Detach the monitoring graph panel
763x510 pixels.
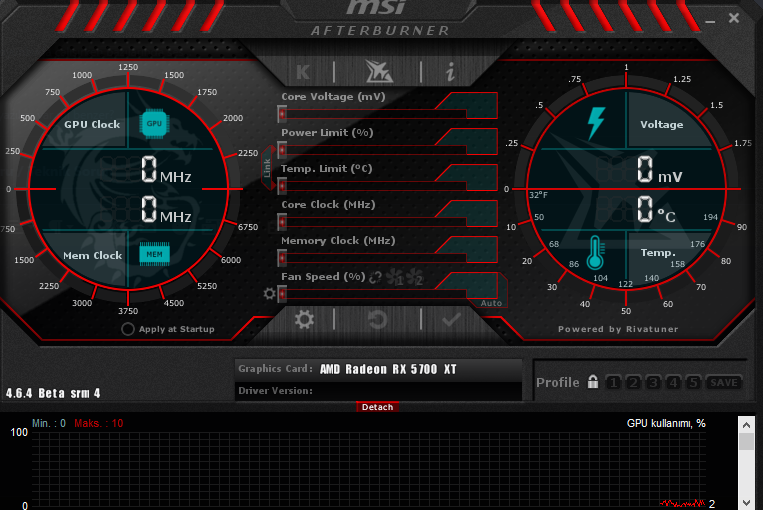(378, 407)
